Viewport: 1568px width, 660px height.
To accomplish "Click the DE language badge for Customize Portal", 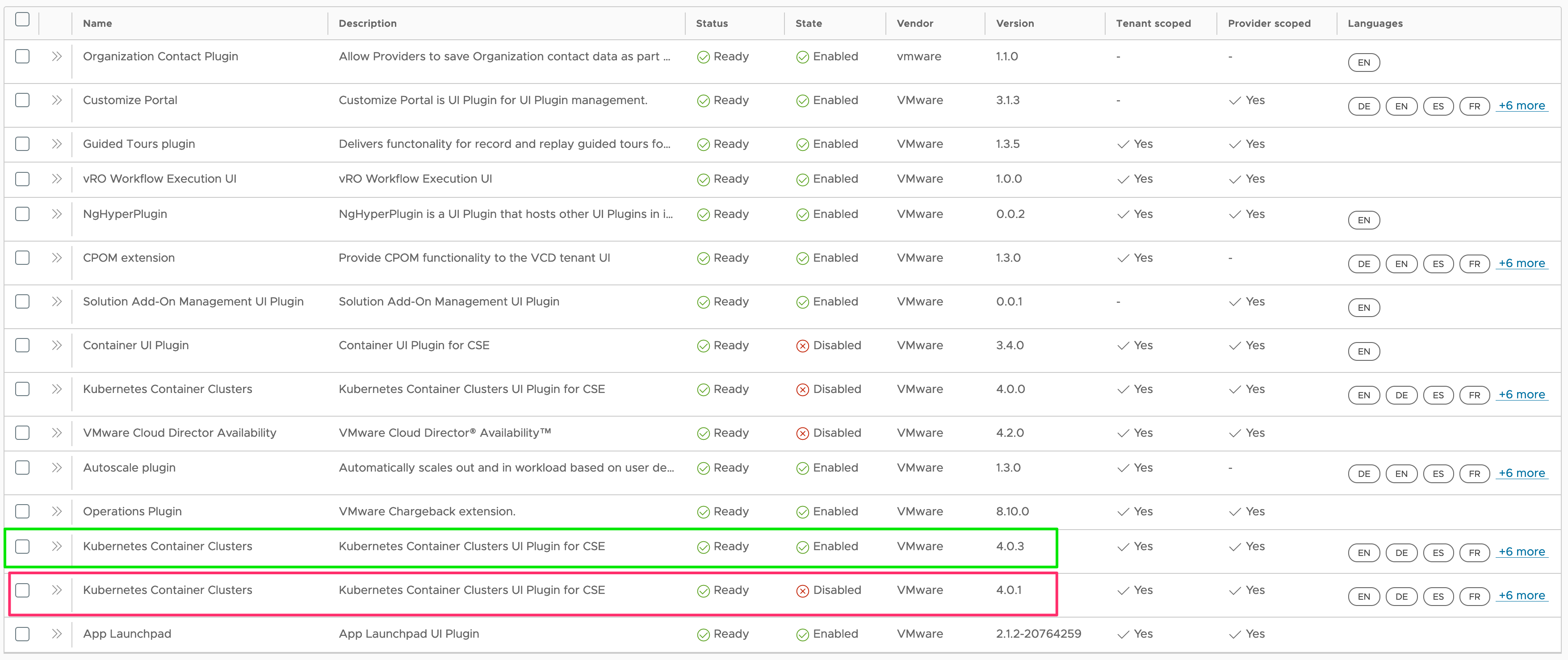I will click(1363, 106).
